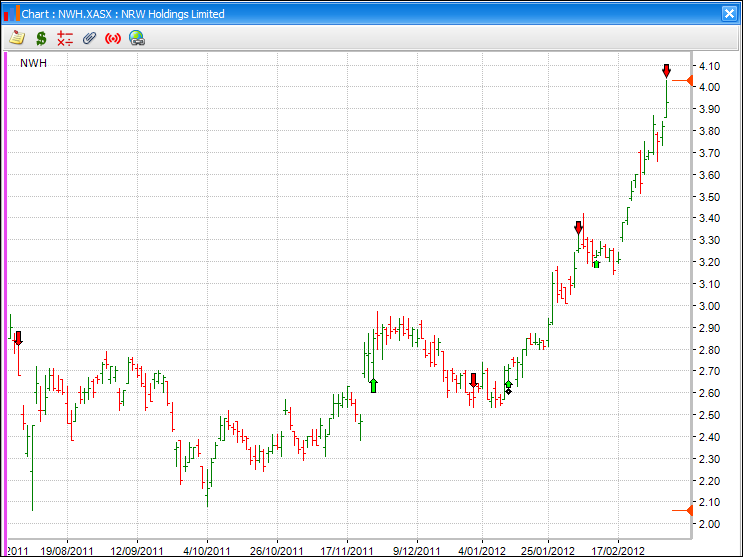Click the red sell arrow near 2.85

click(x=18, y=338)
